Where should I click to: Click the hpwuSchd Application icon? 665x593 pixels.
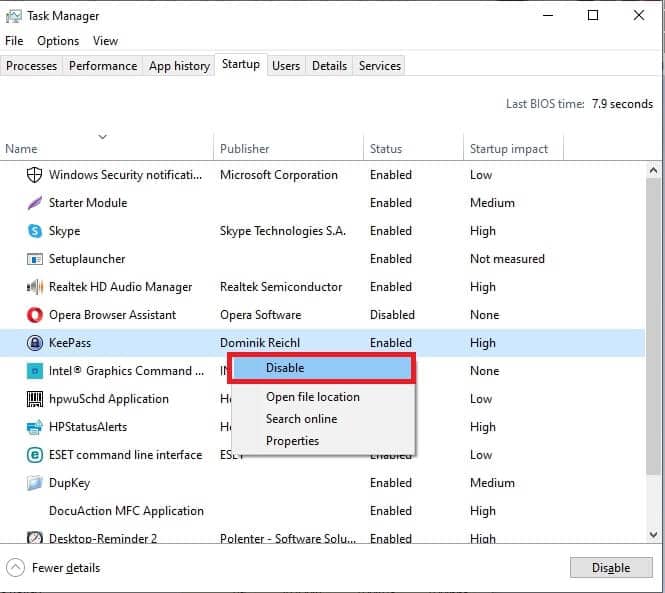coord(34,399)
